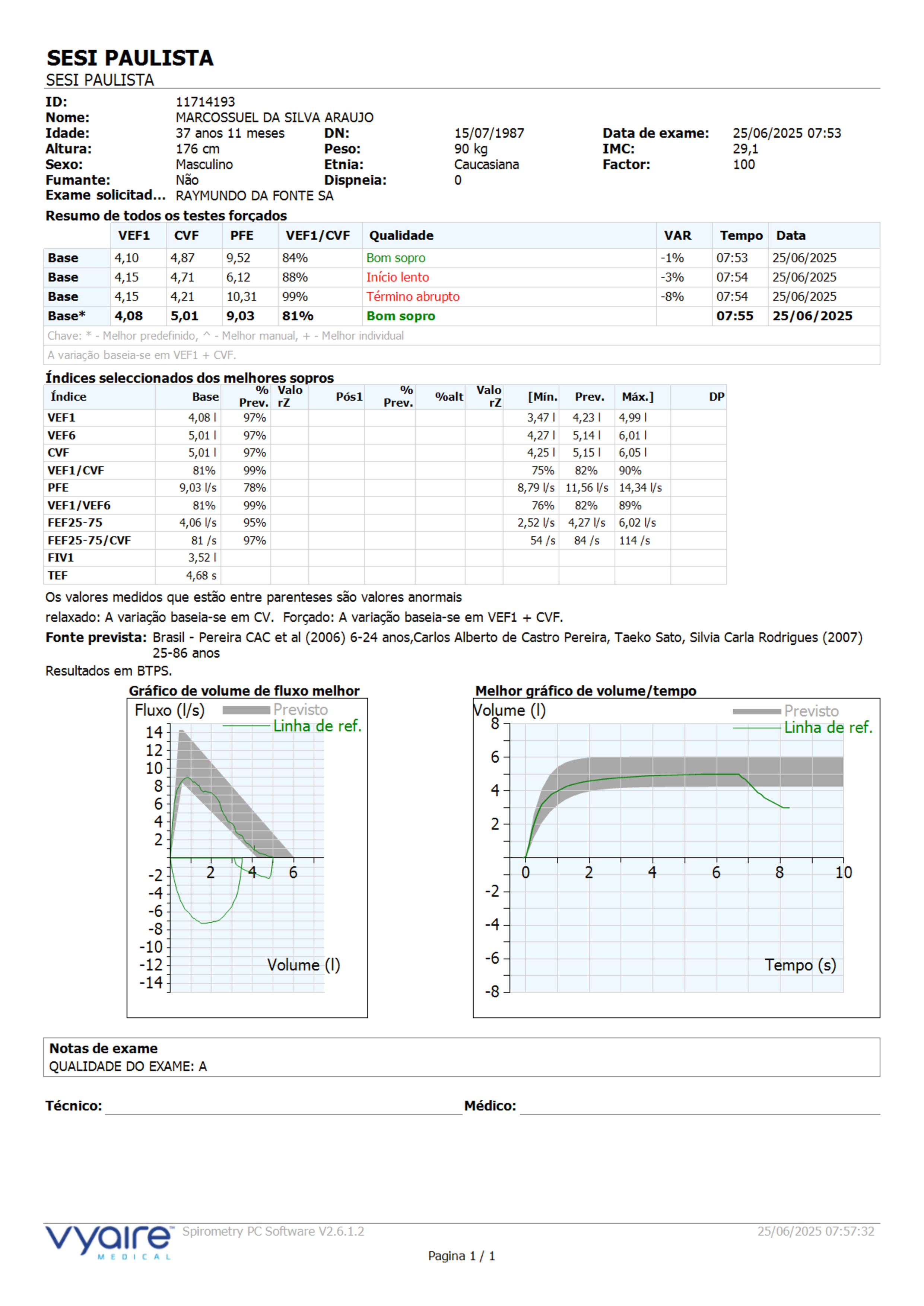The image size is (924, 1306).
Task: Select the Qualidade column header
Action: tap(401, 235)
